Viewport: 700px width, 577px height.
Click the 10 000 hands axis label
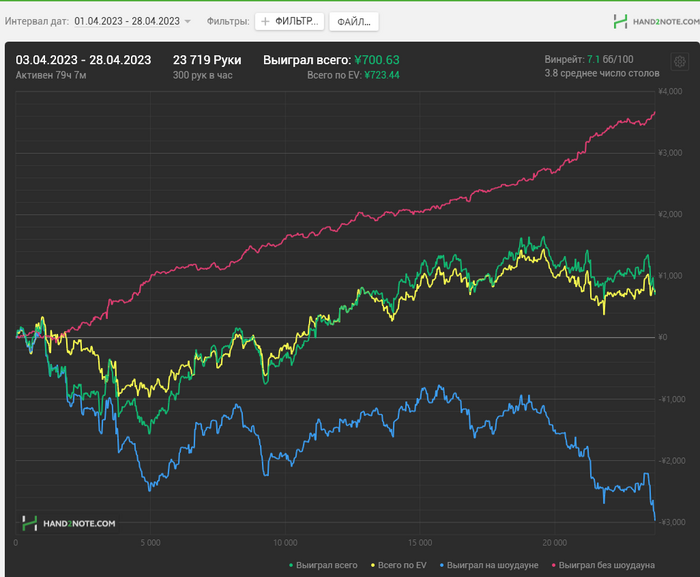click(285, 543)
